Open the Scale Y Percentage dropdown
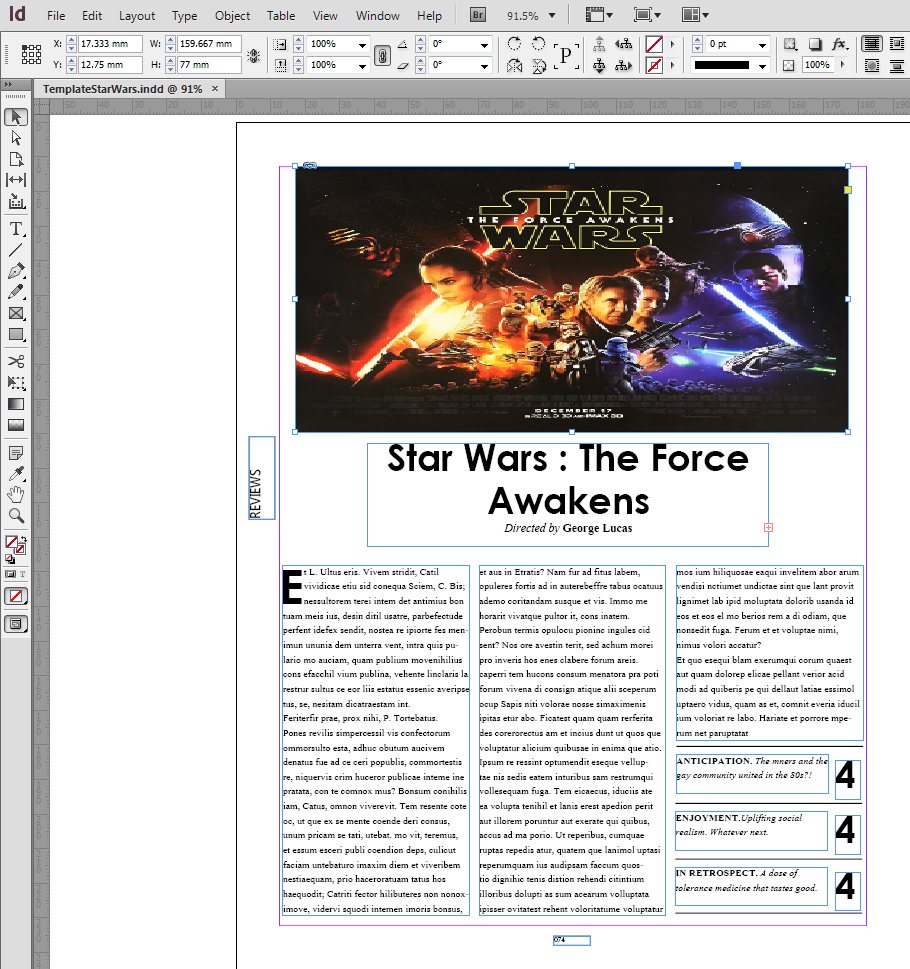This screenshot has width=910, height=969. click(362, 66)
